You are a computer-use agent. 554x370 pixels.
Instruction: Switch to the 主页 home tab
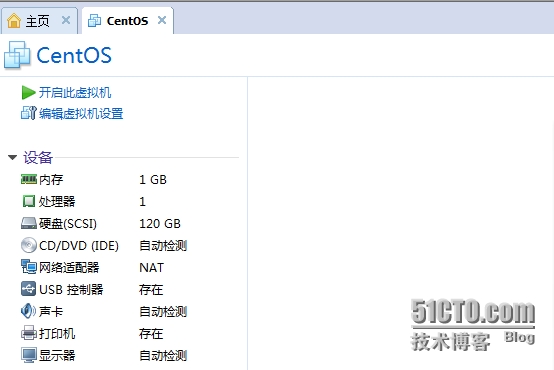39,21
